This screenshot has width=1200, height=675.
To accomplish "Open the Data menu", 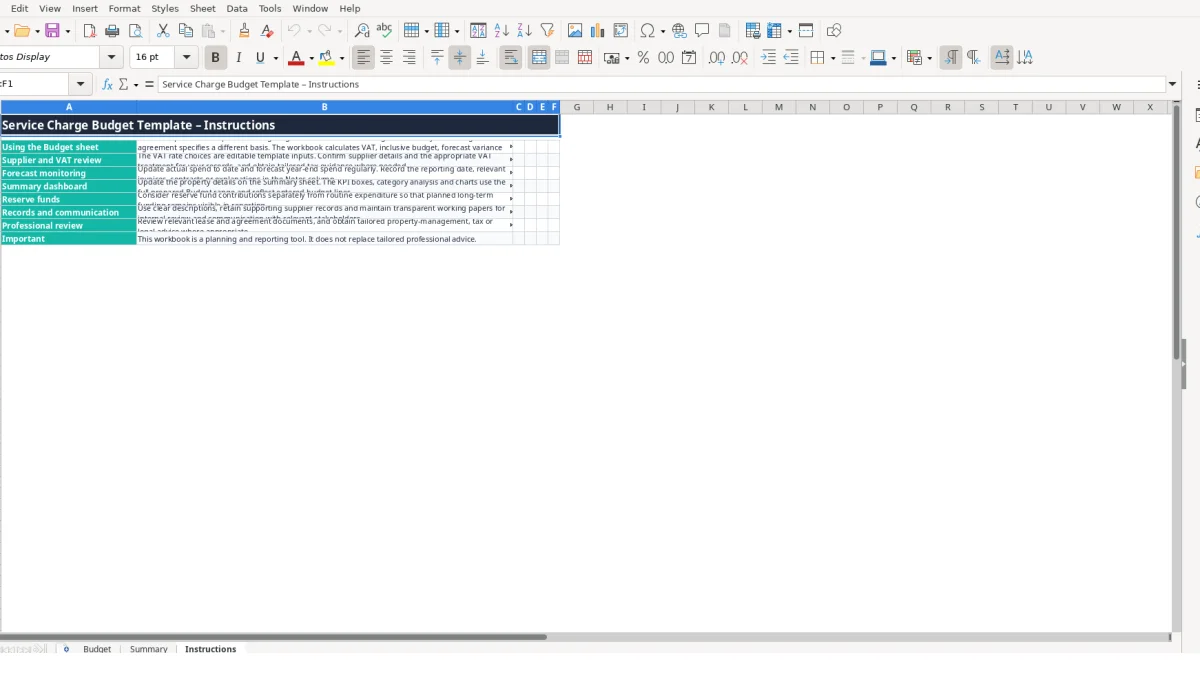I will [x=237, y=8].
